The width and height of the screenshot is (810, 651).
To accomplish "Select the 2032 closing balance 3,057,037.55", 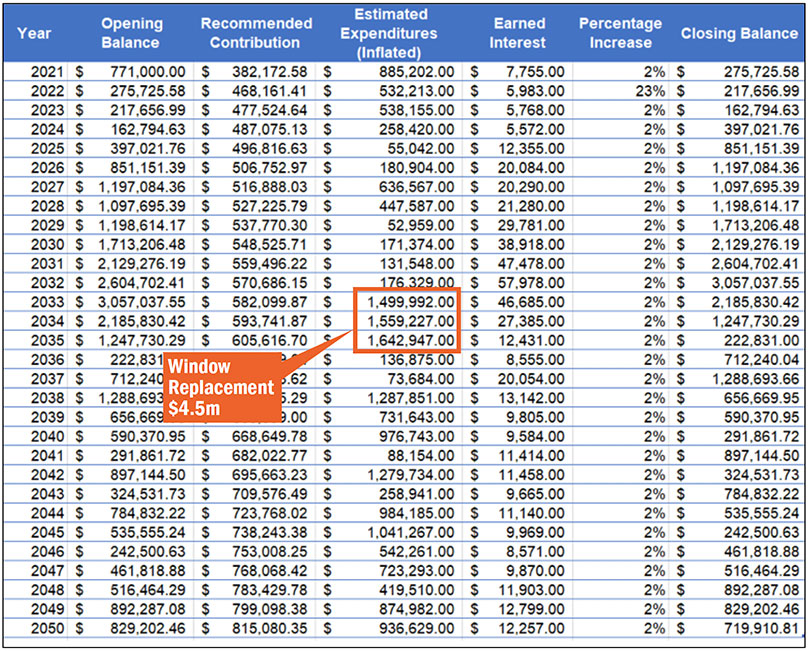I will 756,283.
